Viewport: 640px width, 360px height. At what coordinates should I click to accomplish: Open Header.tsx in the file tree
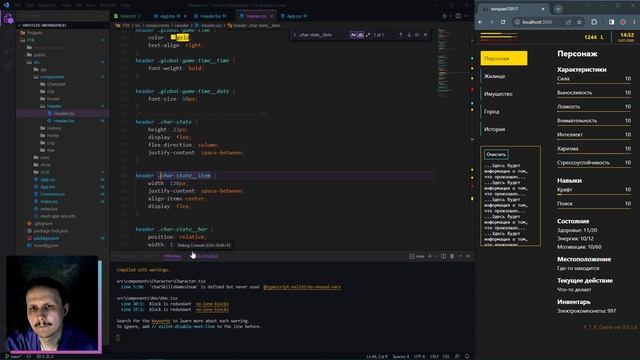64,121
